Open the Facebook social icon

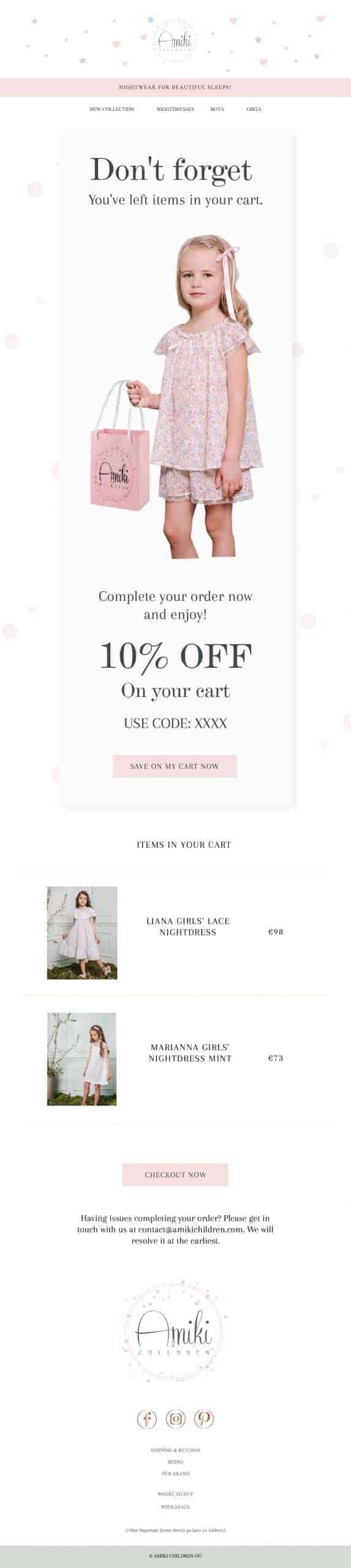click(x=147, y=1419)
